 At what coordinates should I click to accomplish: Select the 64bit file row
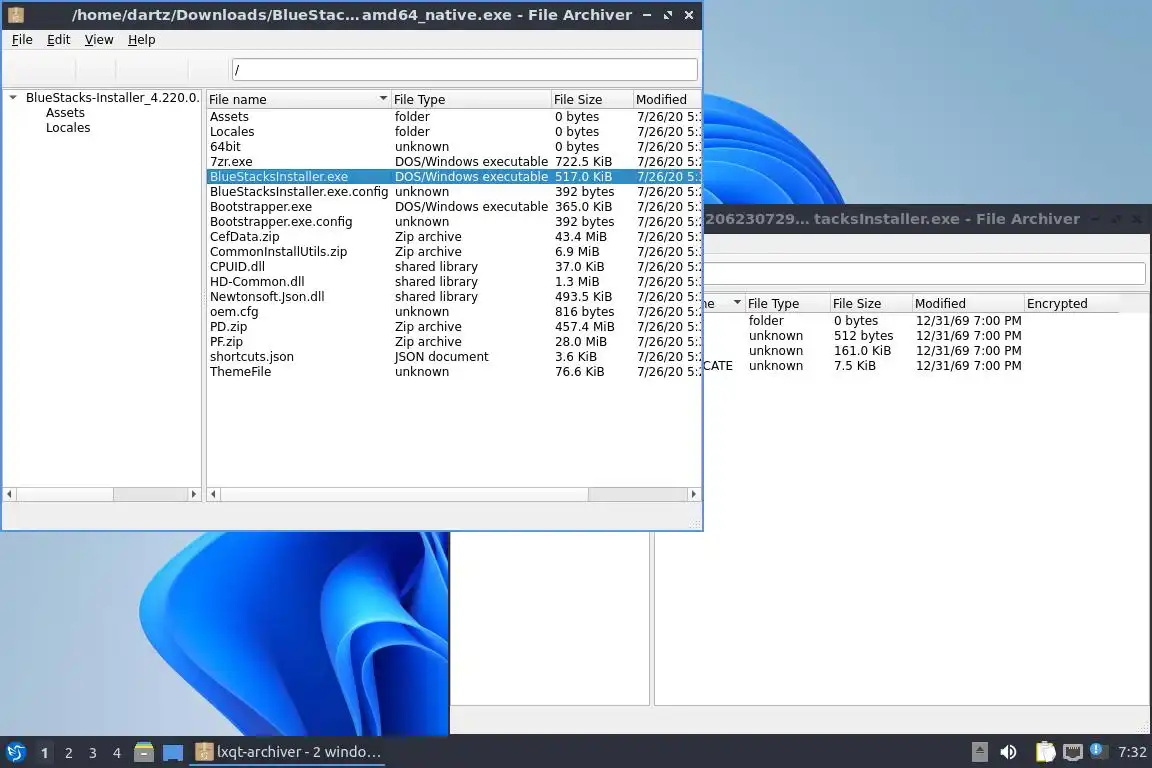click(454, 147)
